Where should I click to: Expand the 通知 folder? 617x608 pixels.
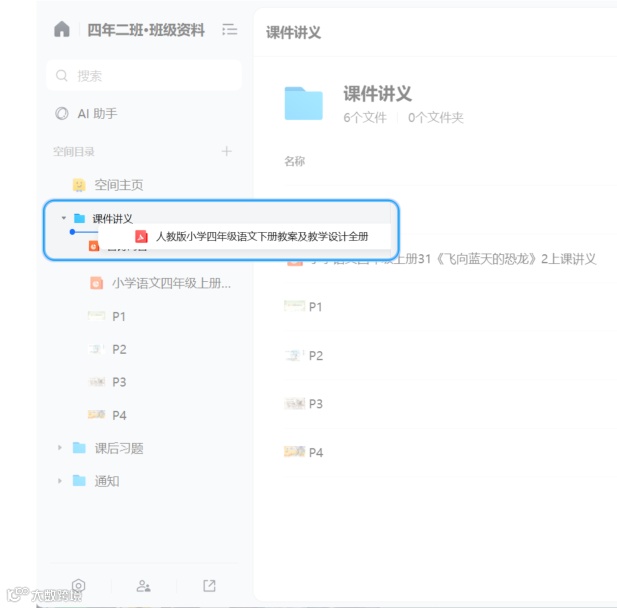click(x=60, y=480)
